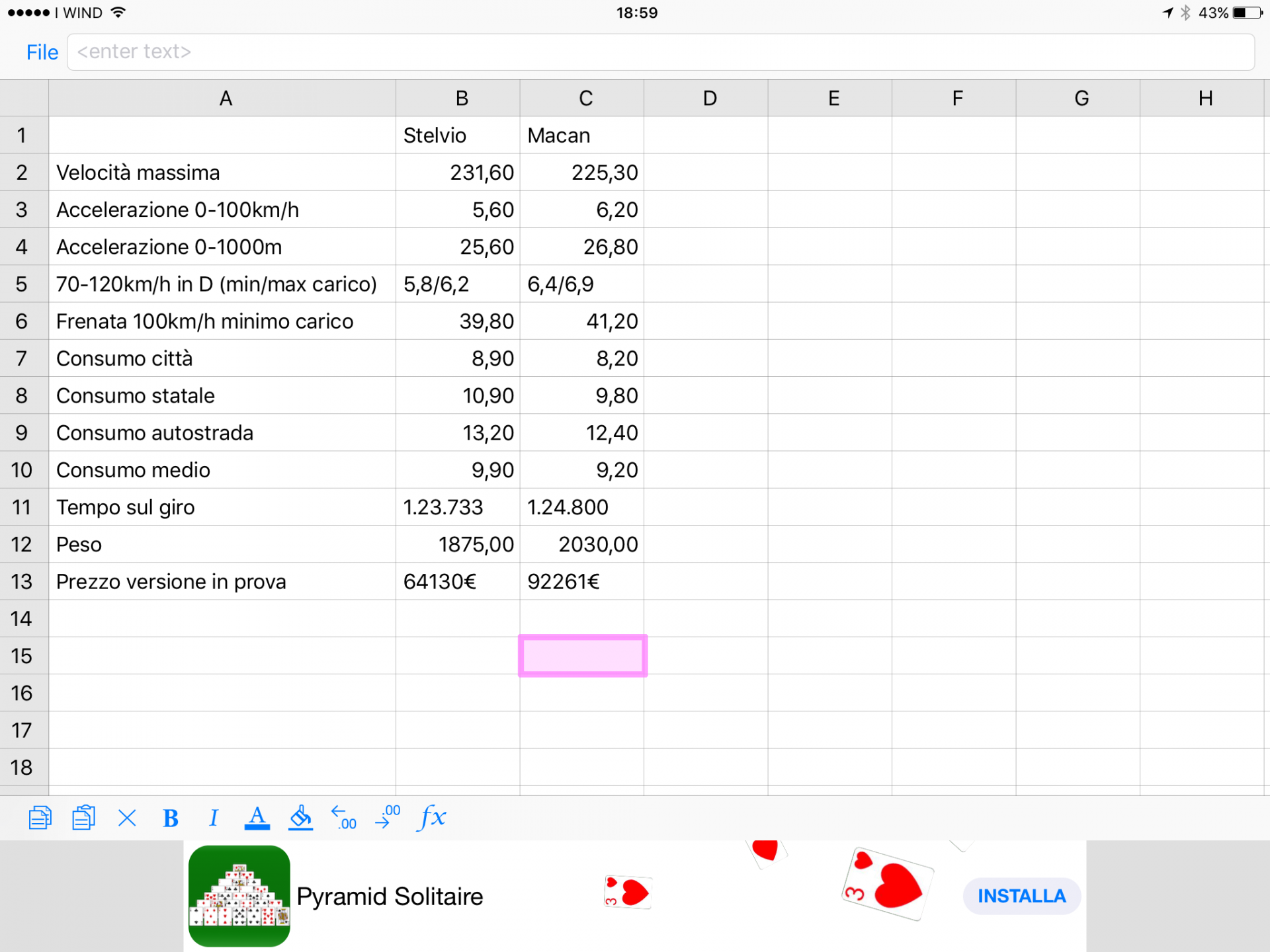Select row 1 header

click(24, 136)
